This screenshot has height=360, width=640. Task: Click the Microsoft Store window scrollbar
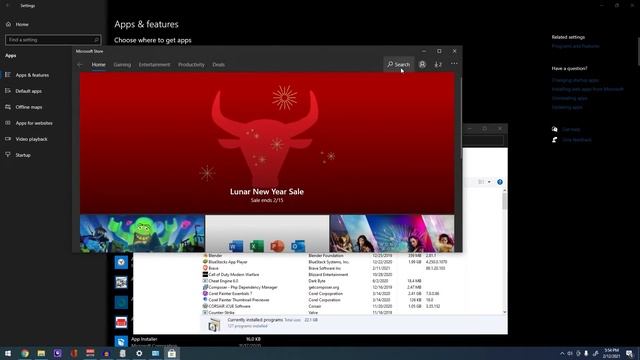461,118
